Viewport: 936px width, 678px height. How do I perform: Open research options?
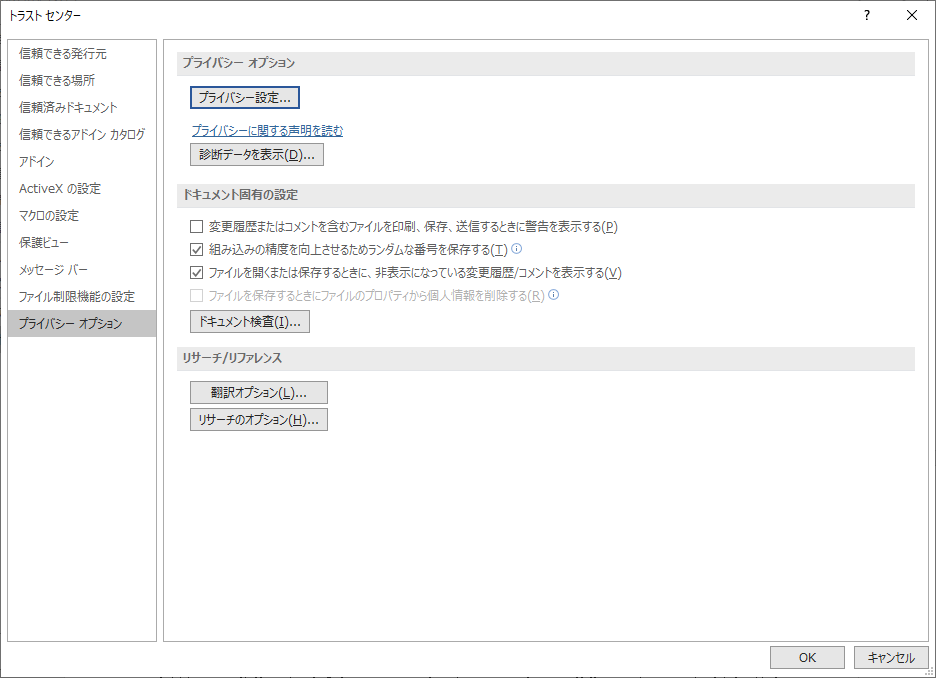point(259,419)
